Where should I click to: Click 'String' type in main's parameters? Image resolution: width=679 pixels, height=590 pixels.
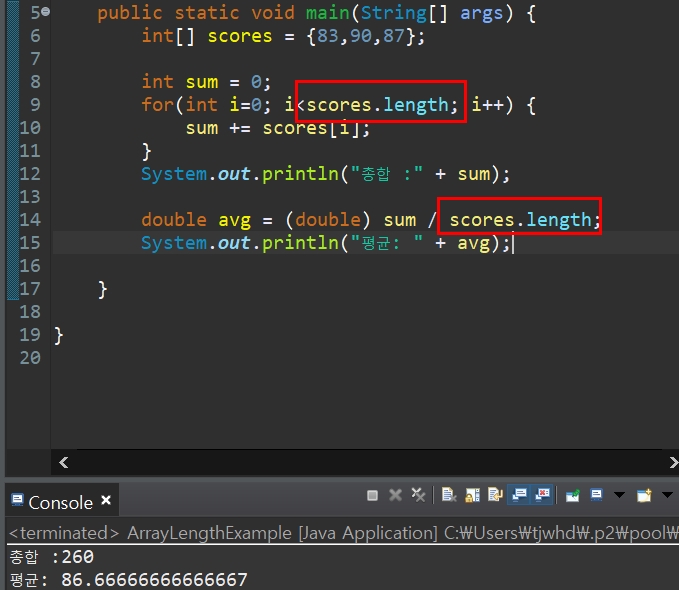point(394,13)
